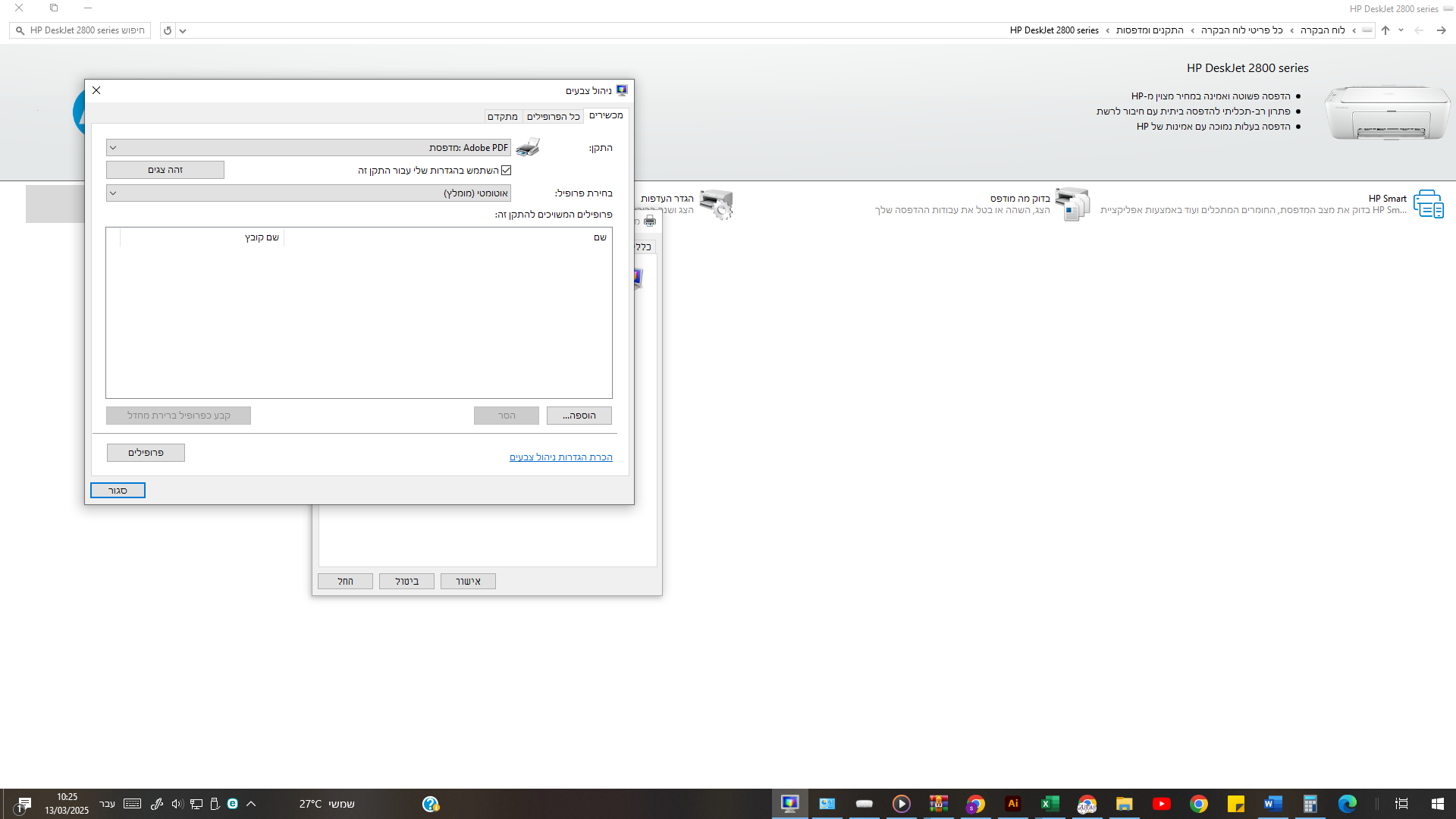Expand address bar history dropdown chevron
The width and height of the screenshot is (1456, 819).
pyautogui.click(x=183, y=31)
